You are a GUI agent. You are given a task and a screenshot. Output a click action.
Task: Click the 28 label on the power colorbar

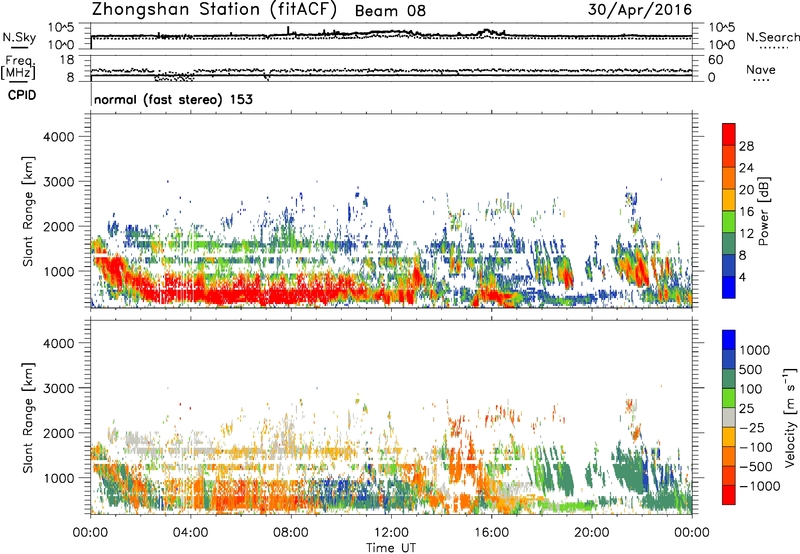pyautogui.click(x=746, y=146)
